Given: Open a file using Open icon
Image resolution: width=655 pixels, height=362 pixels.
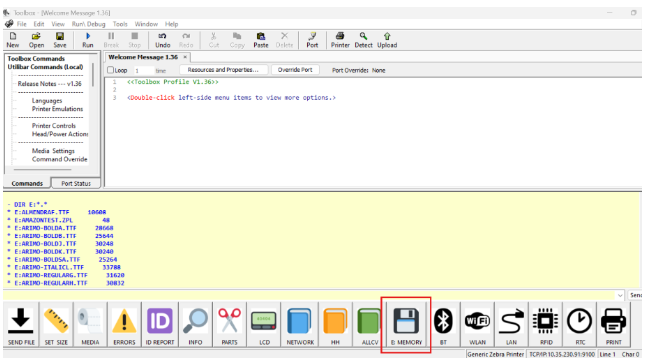Looking at the screenshot, I should (x=36, y=41).
